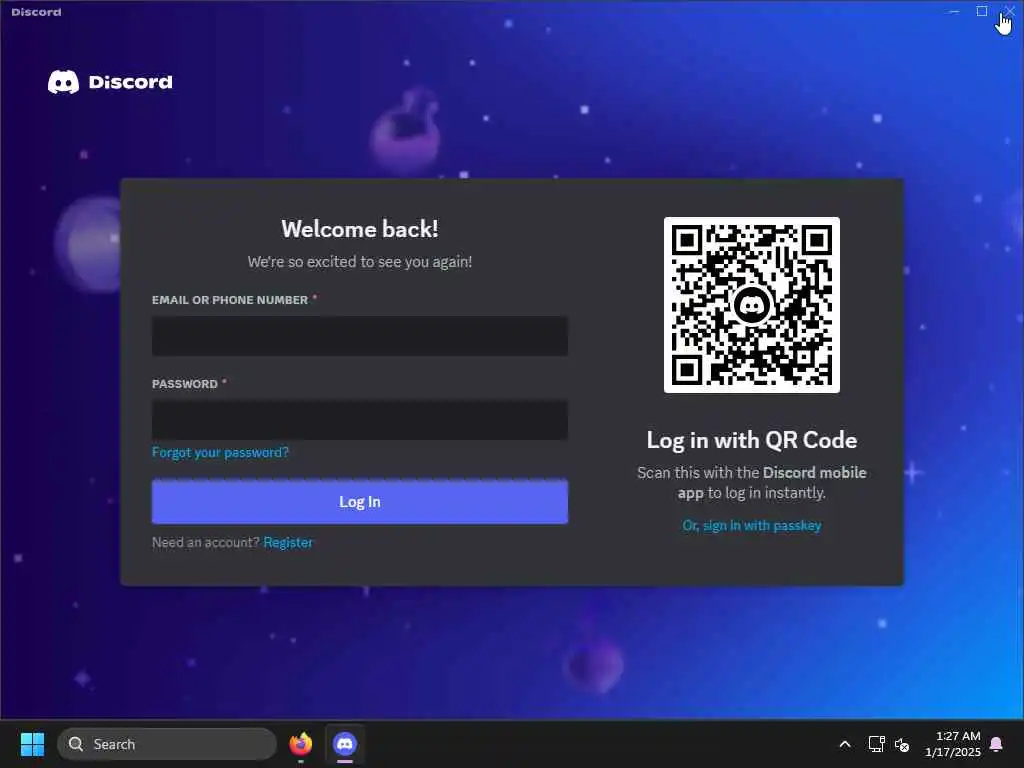Click the QR code image
1024x768 pixels.
752,305
